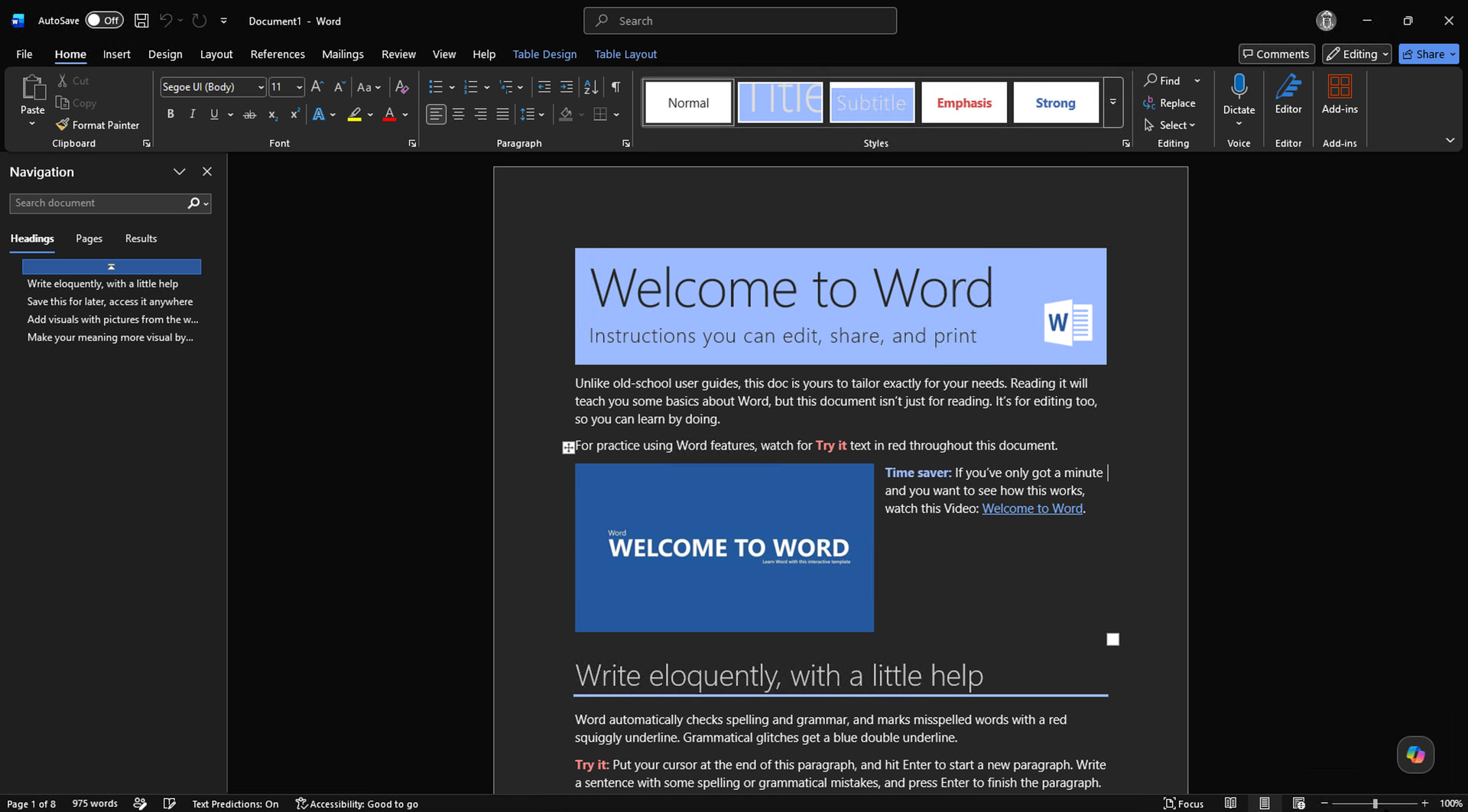Toggle italic formatting
The height and width of the screenshot is (812, 1468).
[x=192, y=115]
